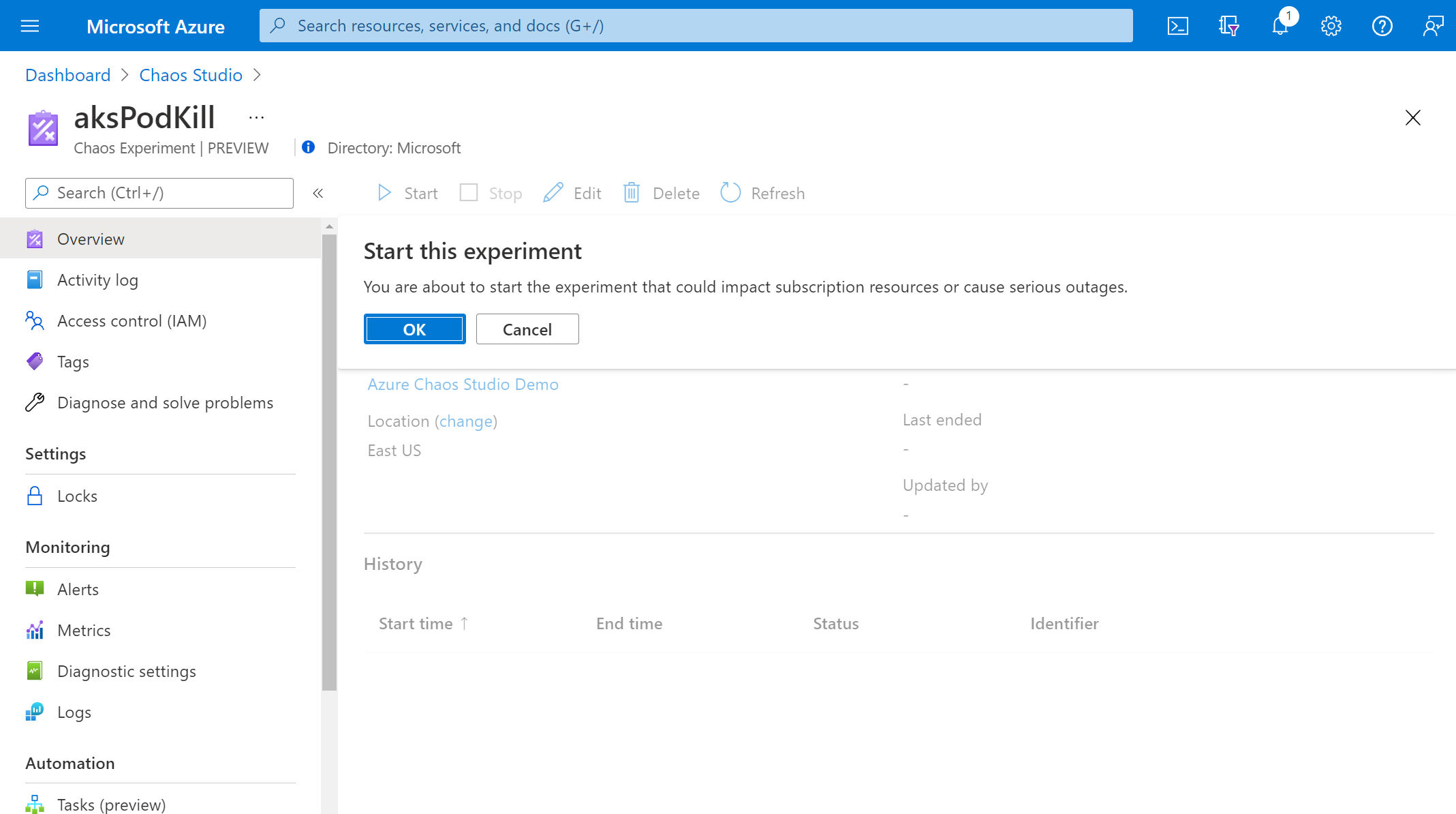1456x814 pixels.
Task: Click the Location change link
Action: [x=466, y=421]
